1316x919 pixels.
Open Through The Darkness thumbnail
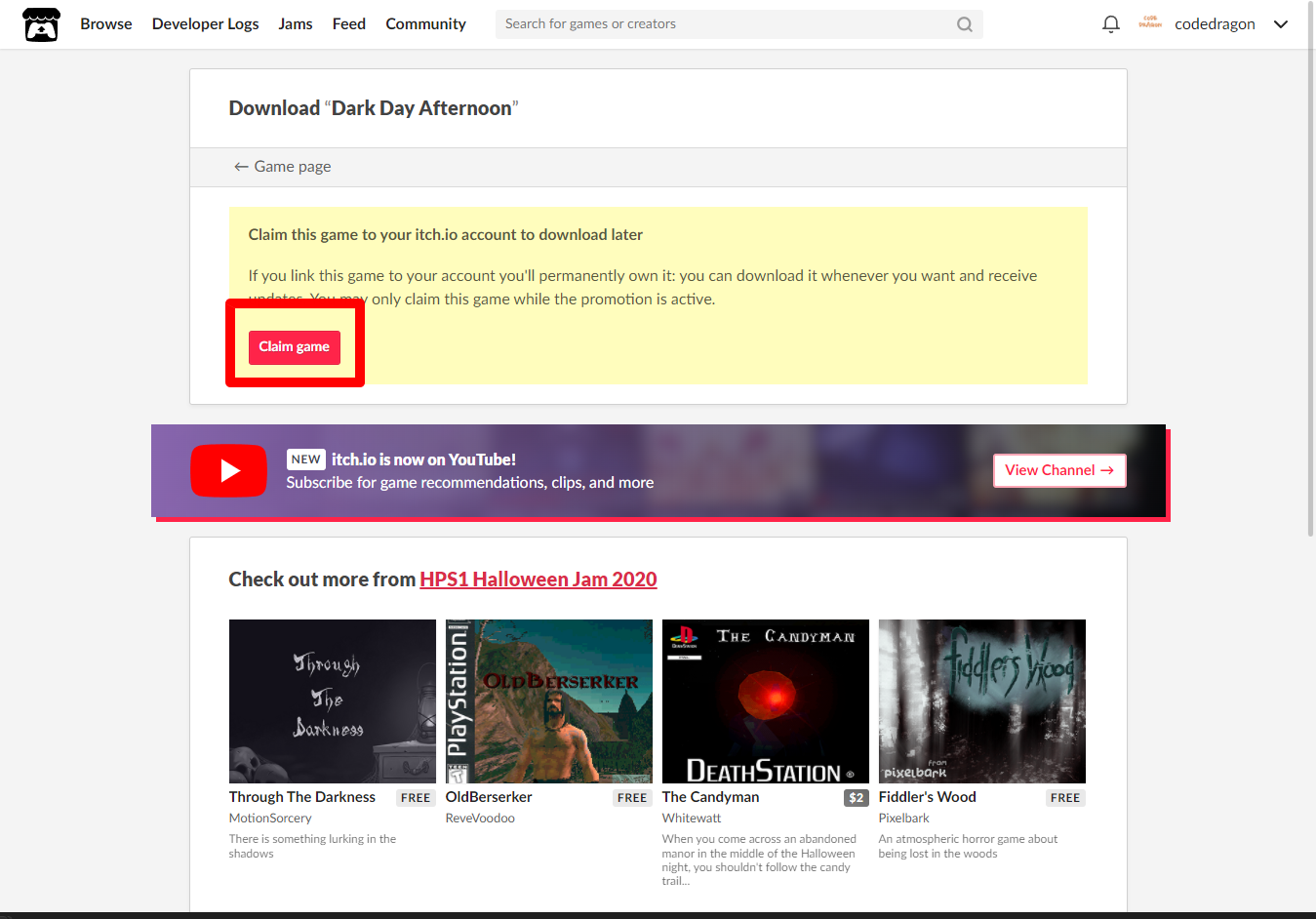(332, 701)
